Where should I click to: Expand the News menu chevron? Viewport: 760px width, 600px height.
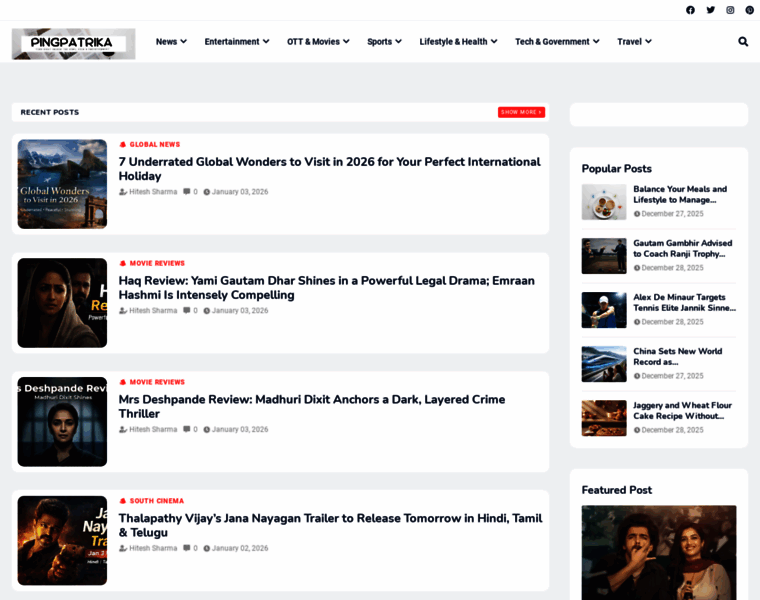pos(184,42)
